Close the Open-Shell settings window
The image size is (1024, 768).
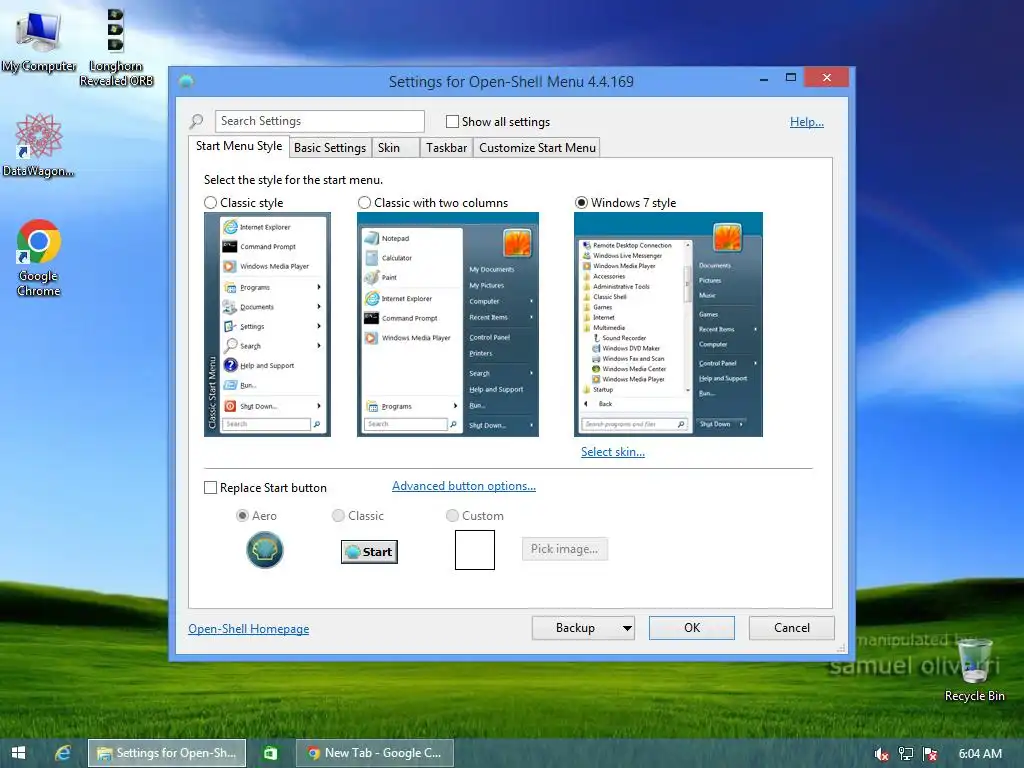point(827,78)
